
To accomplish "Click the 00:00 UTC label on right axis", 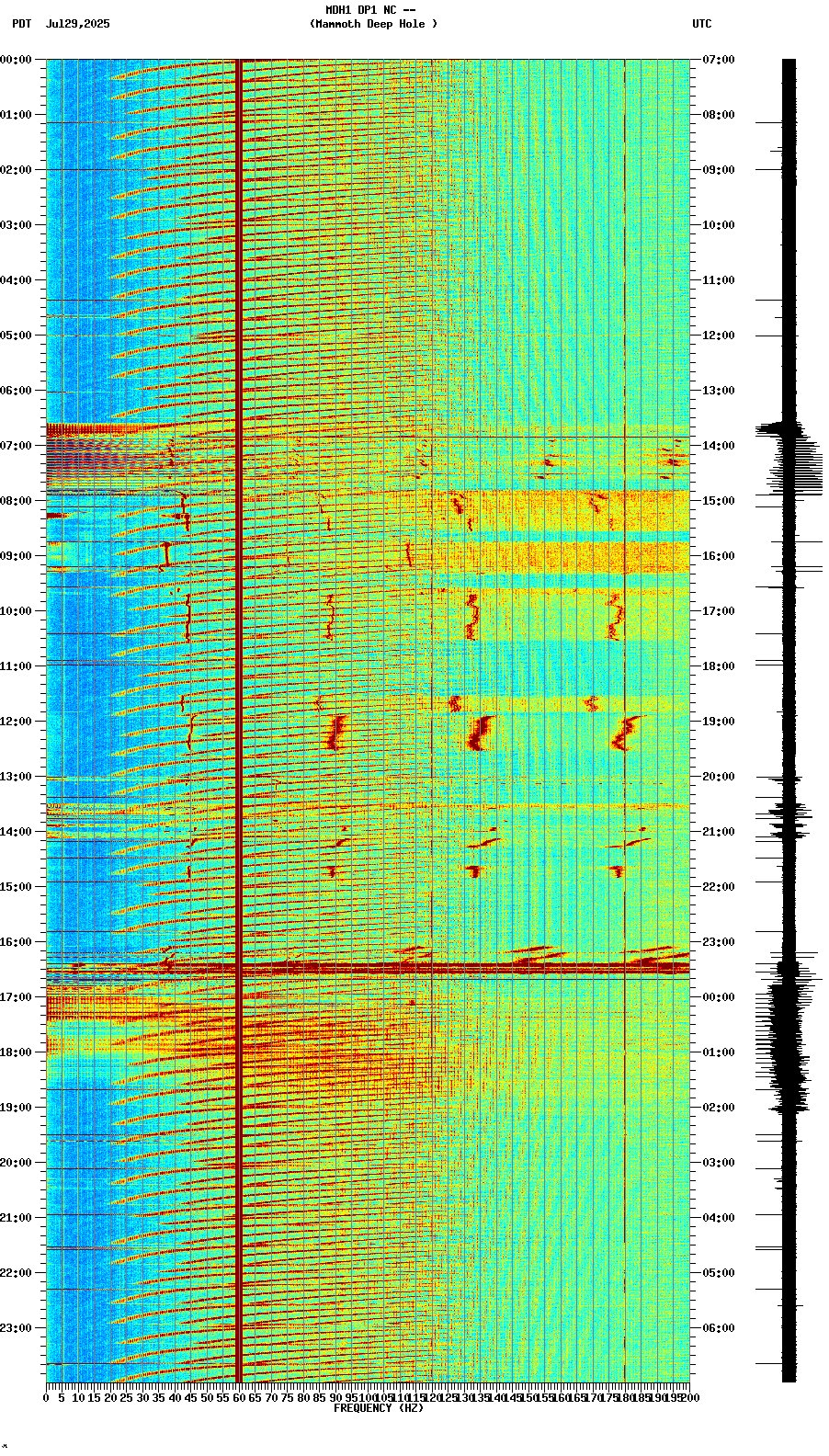I will click(719, 997).
